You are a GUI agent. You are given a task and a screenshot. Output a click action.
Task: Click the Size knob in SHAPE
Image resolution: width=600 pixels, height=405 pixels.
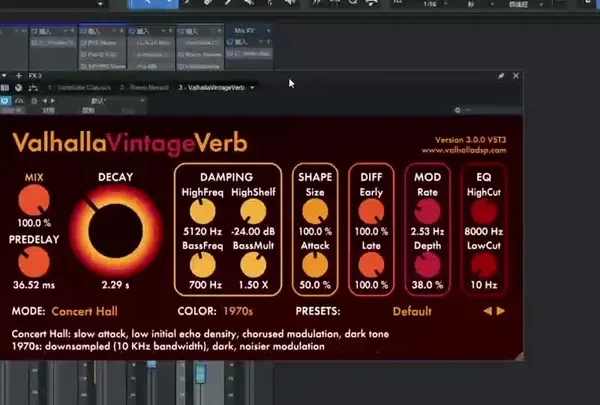[315, 211]
